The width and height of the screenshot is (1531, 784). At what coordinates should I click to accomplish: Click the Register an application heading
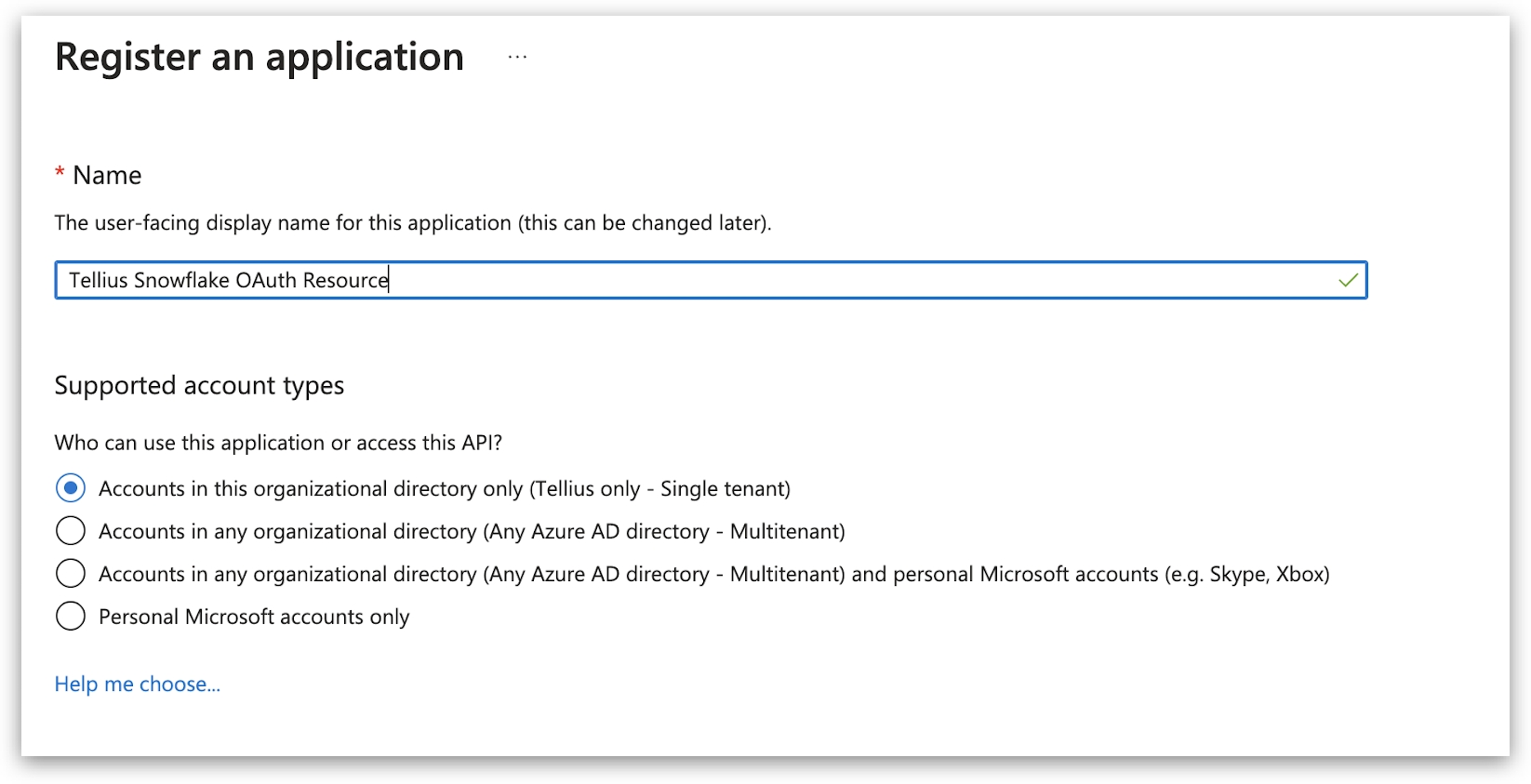coord(260,58)
